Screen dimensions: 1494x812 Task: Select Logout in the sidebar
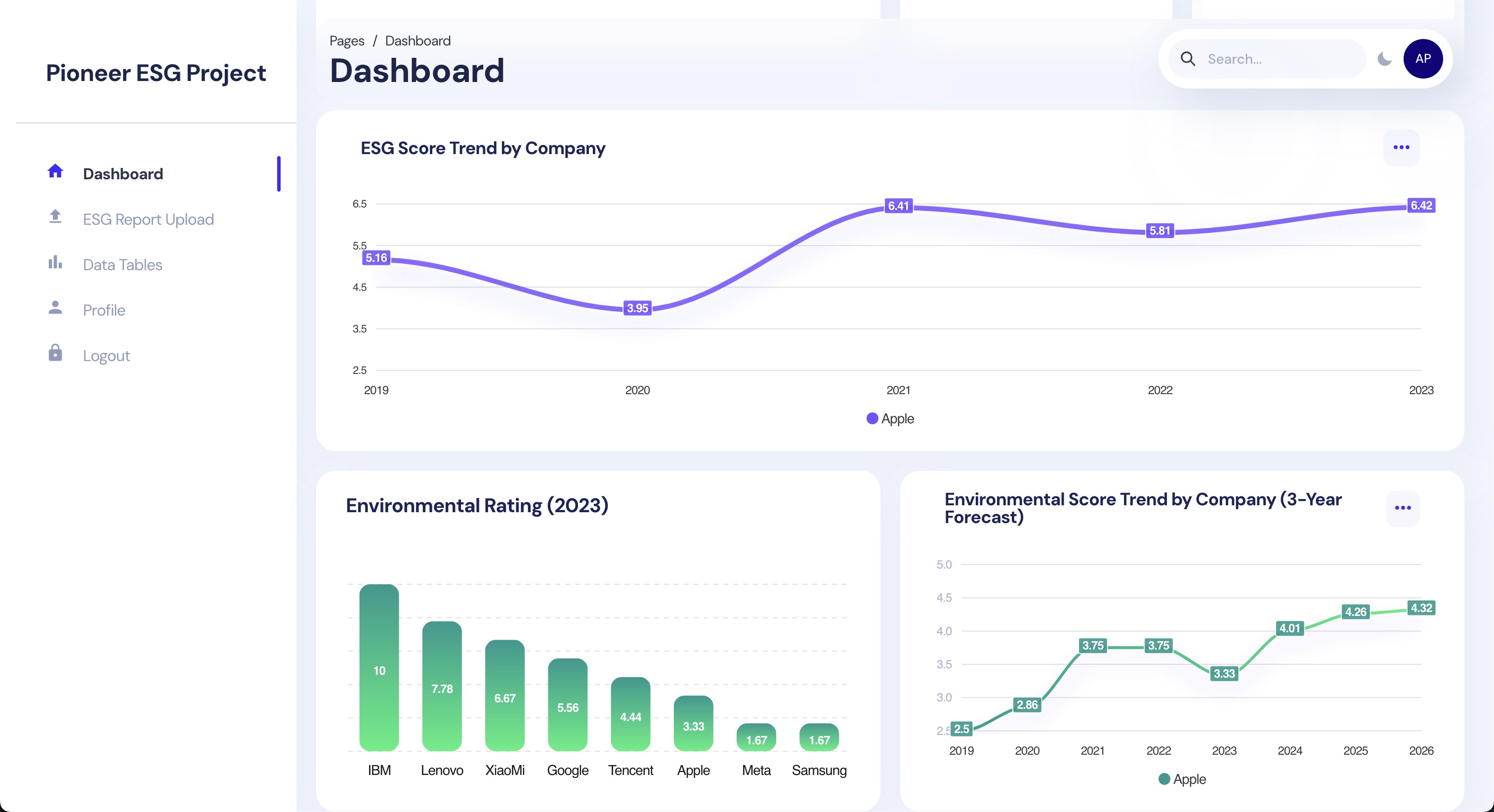106,356
